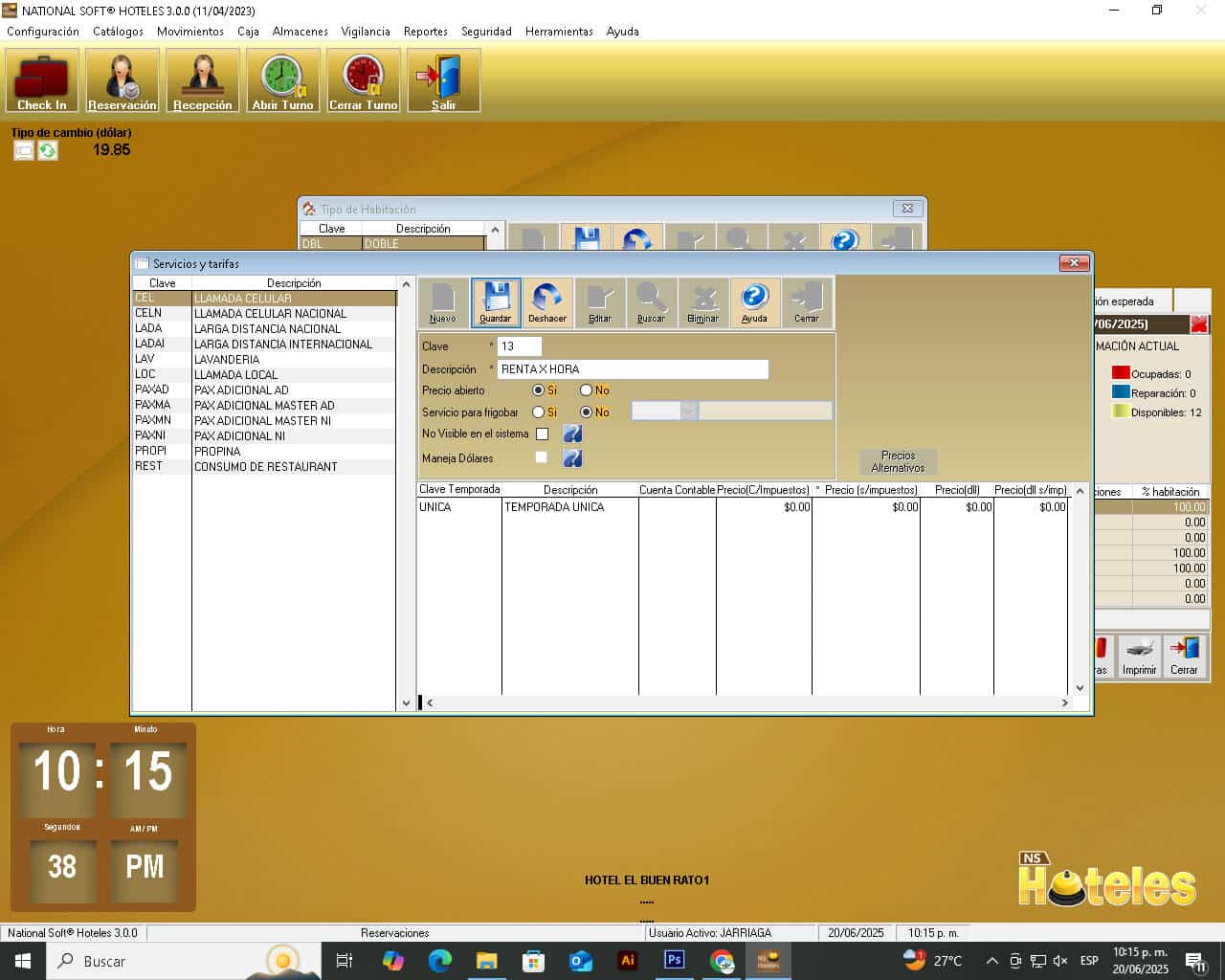Click the blue Reparación color swatch

[x=1121, y=391]
